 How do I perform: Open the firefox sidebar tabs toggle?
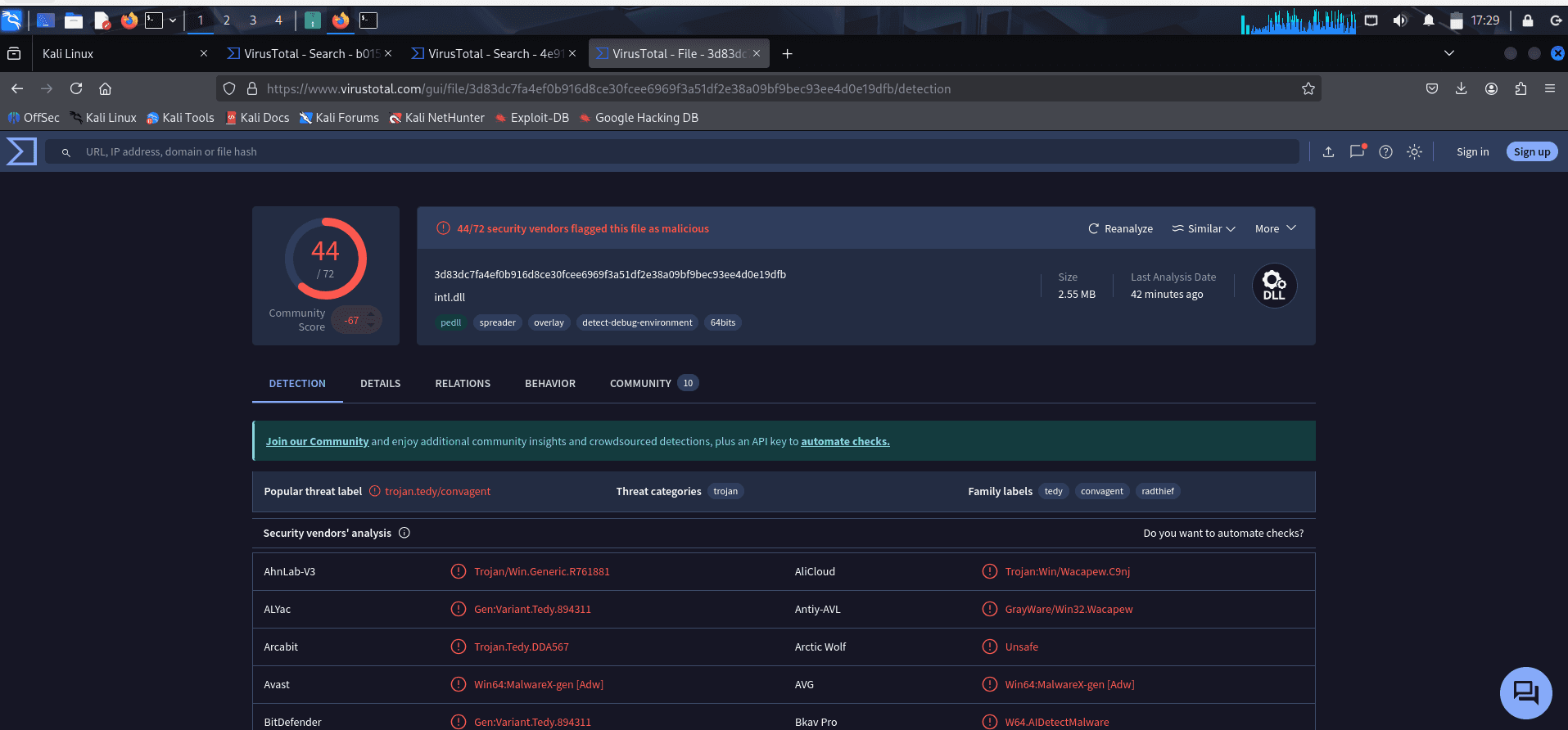pyautogui.click(x=14, y=53)
